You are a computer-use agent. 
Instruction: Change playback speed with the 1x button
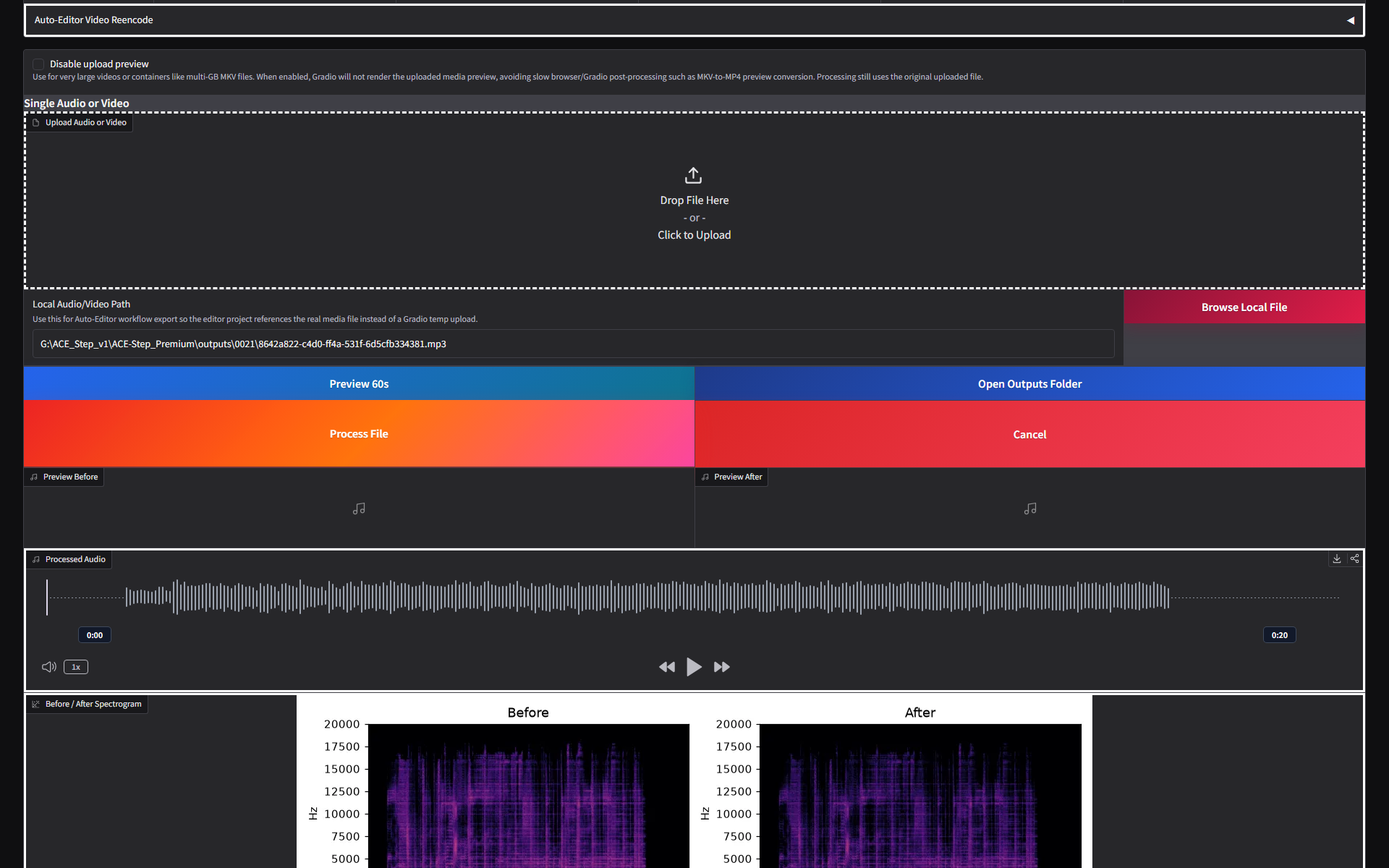point(76,667)
